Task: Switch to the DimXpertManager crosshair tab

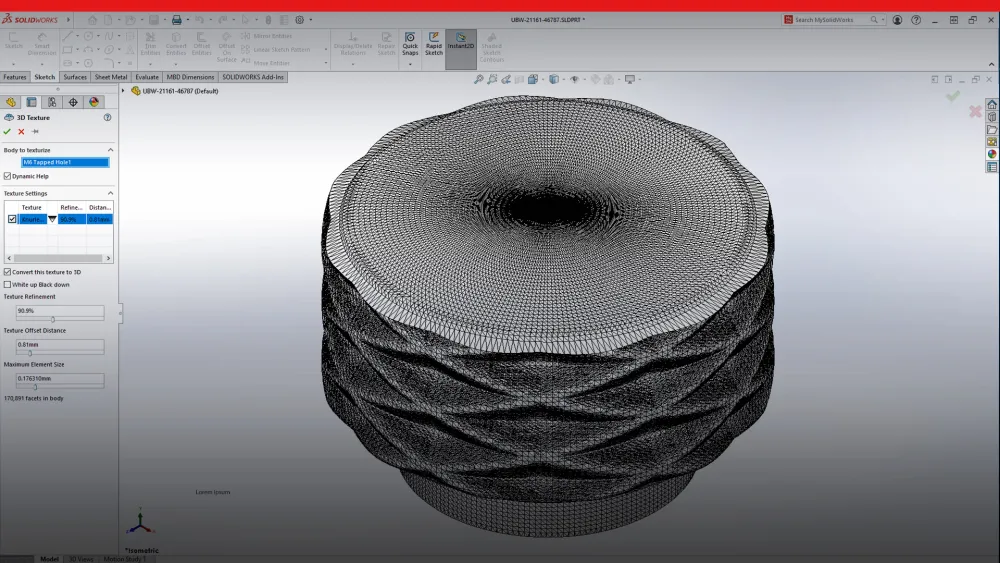Action: point(73,102)
